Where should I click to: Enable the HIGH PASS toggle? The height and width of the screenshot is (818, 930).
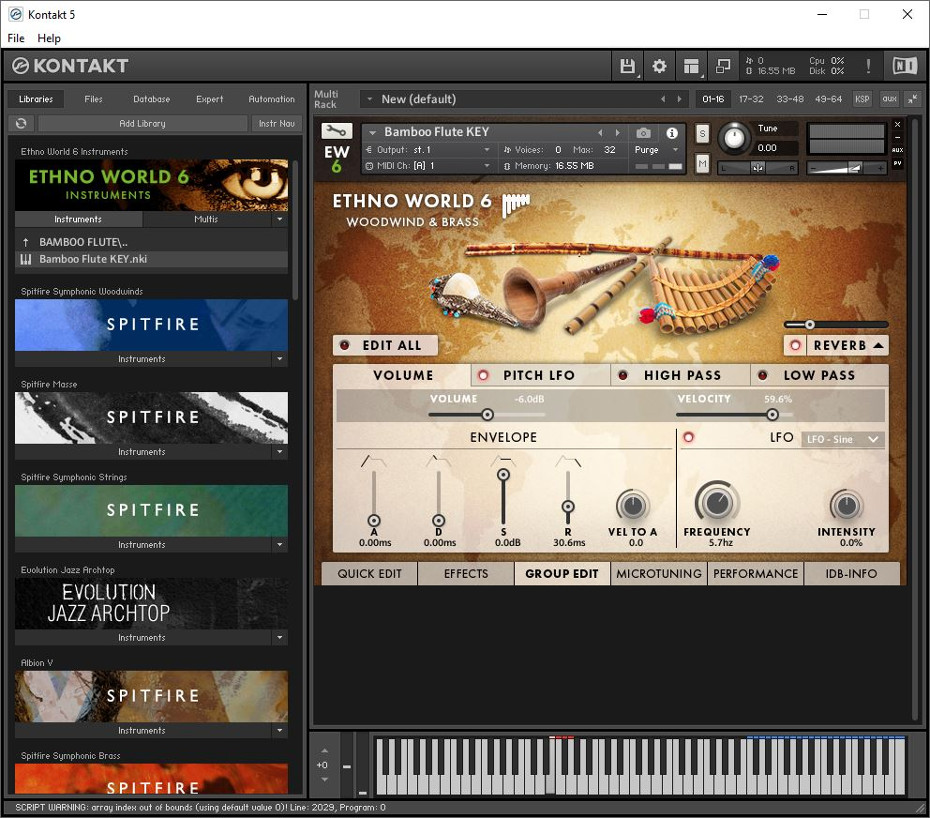click(x=623, y=375)
